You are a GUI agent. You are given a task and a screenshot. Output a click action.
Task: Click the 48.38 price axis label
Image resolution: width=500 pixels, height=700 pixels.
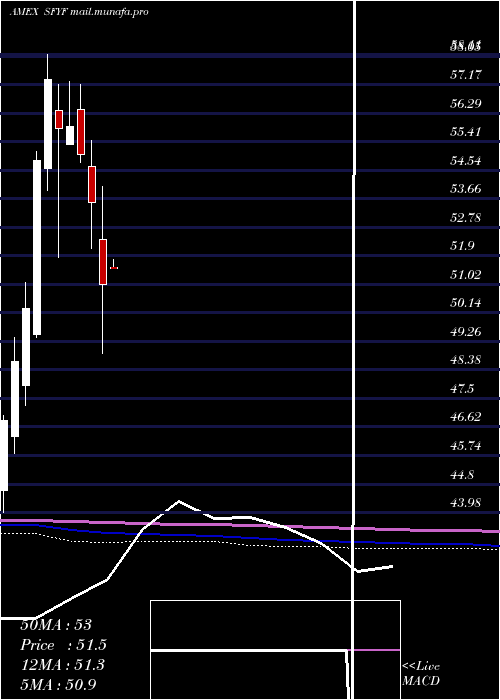tap(466, 360)
